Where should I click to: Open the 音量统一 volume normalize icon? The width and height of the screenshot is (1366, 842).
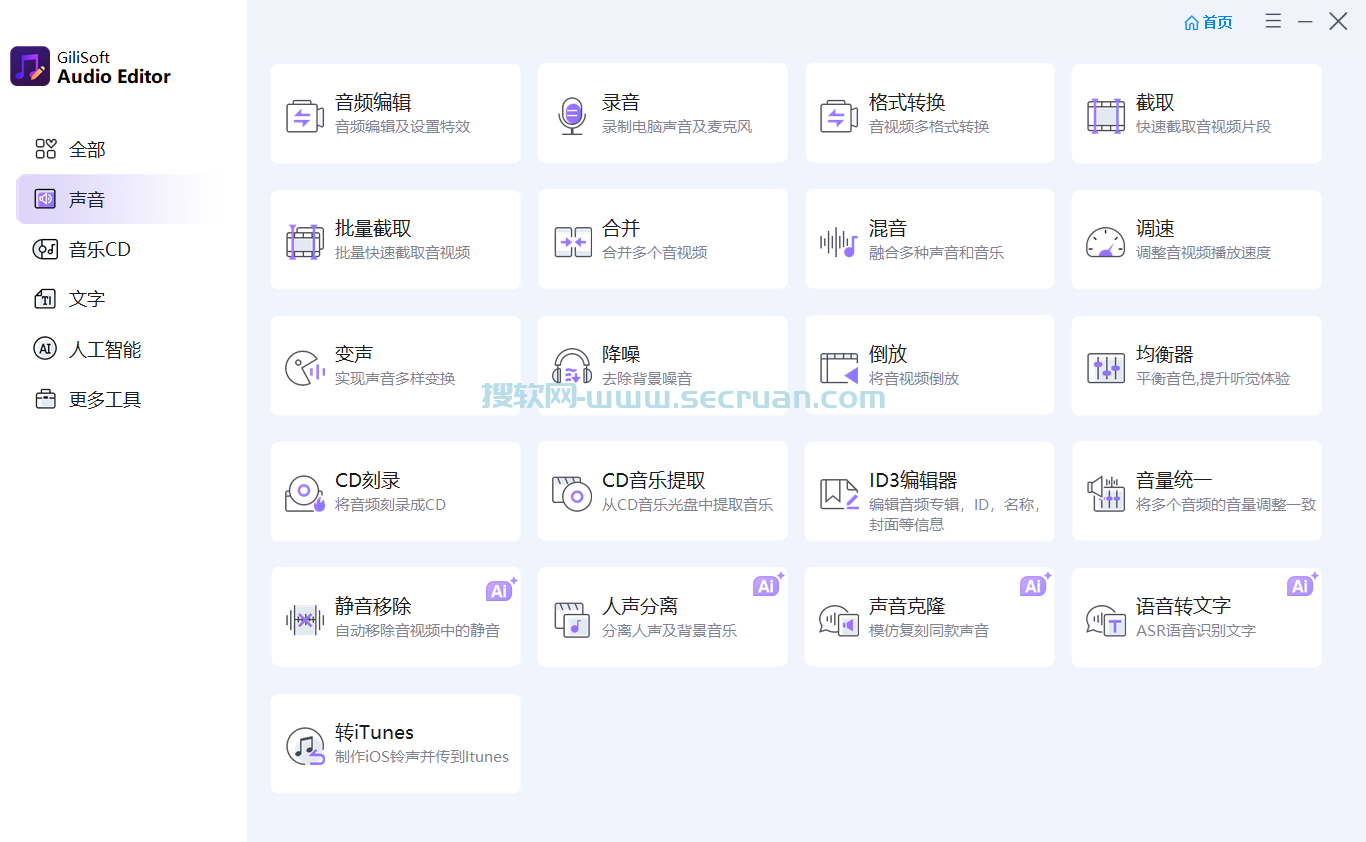1105,494
